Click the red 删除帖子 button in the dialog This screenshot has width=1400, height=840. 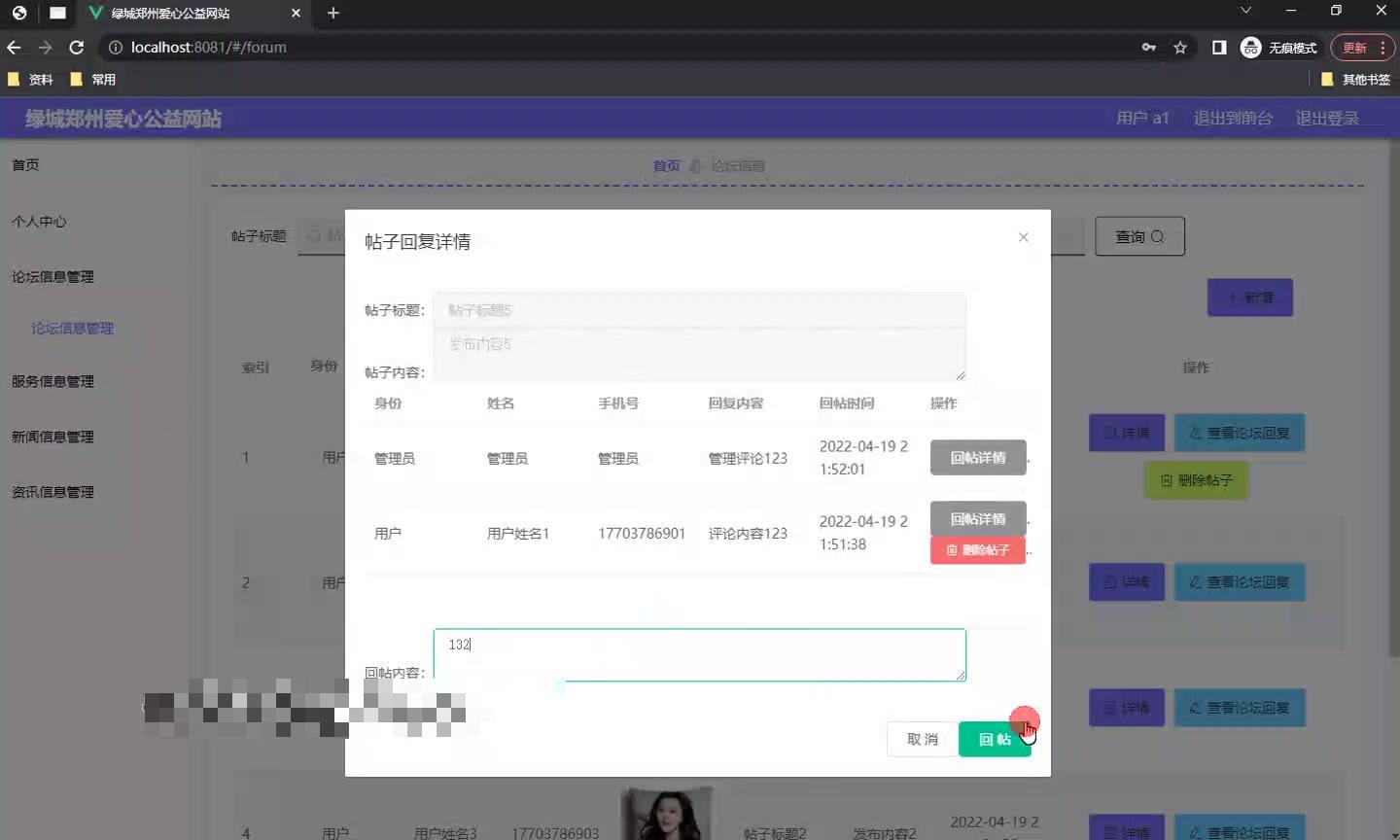[x=978, y=550]
